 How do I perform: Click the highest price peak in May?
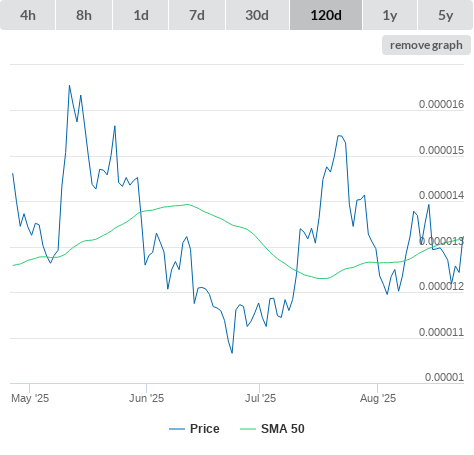(x=69, y=86)
